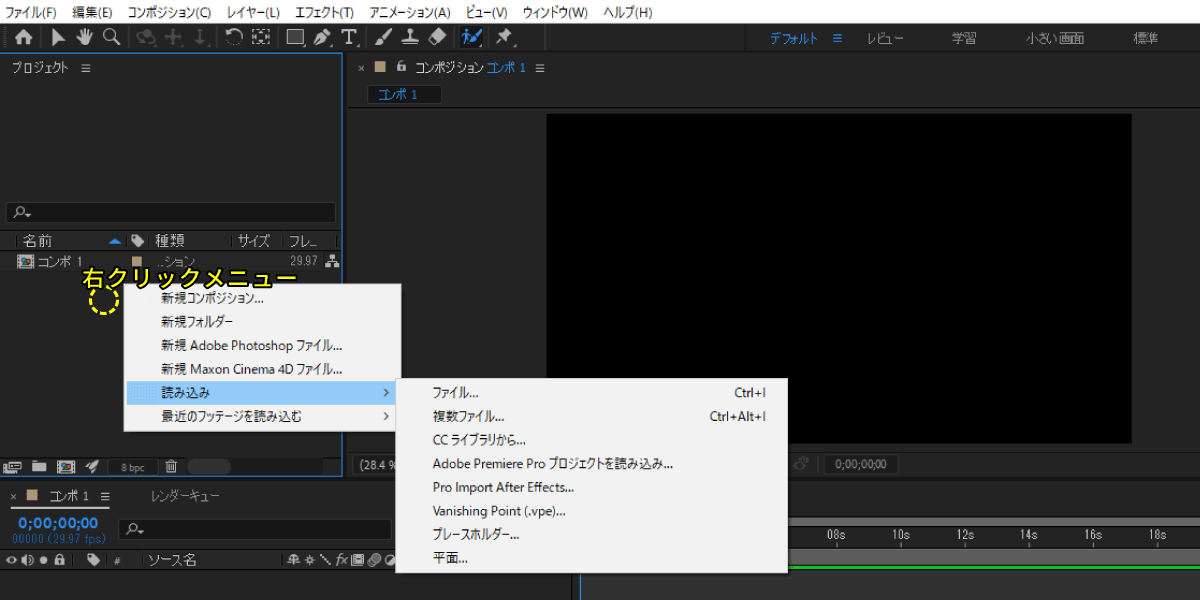Toggle the lock column in timeline header
Screen dimensions: 1200x600
pos(60,560)
